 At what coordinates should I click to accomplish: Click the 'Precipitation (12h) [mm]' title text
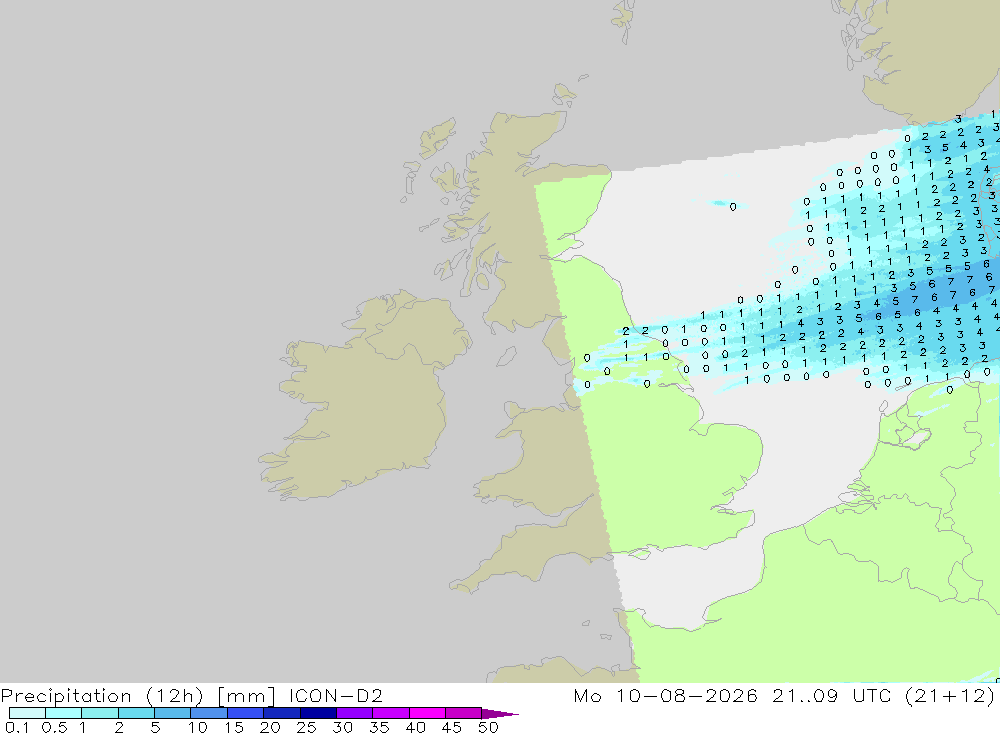[138, 696]
